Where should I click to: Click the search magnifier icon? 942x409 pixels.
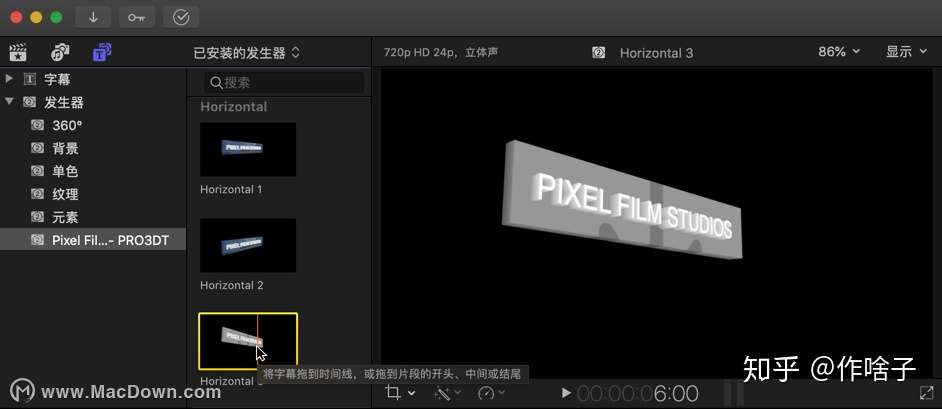(216, 83)
